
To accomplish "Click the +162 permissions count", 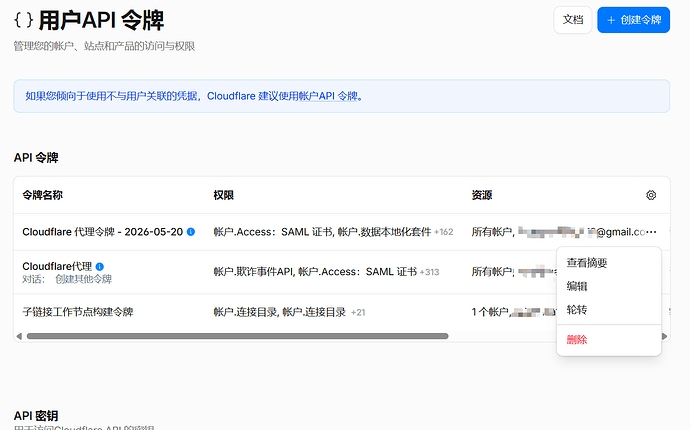I will (444, 232).
